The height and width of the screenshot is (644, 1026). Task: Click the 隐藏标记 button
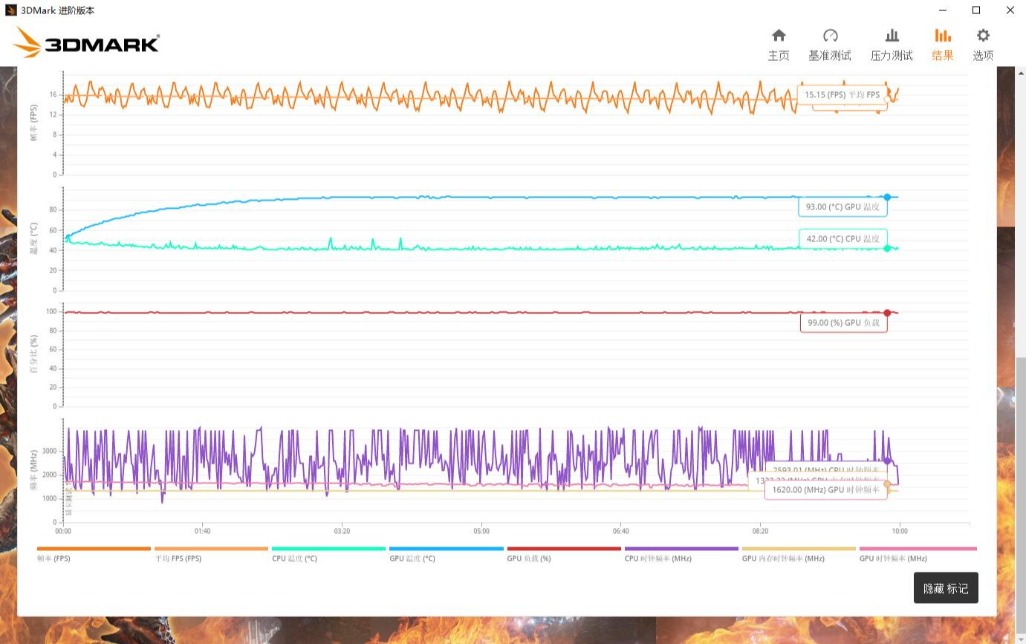946,588
